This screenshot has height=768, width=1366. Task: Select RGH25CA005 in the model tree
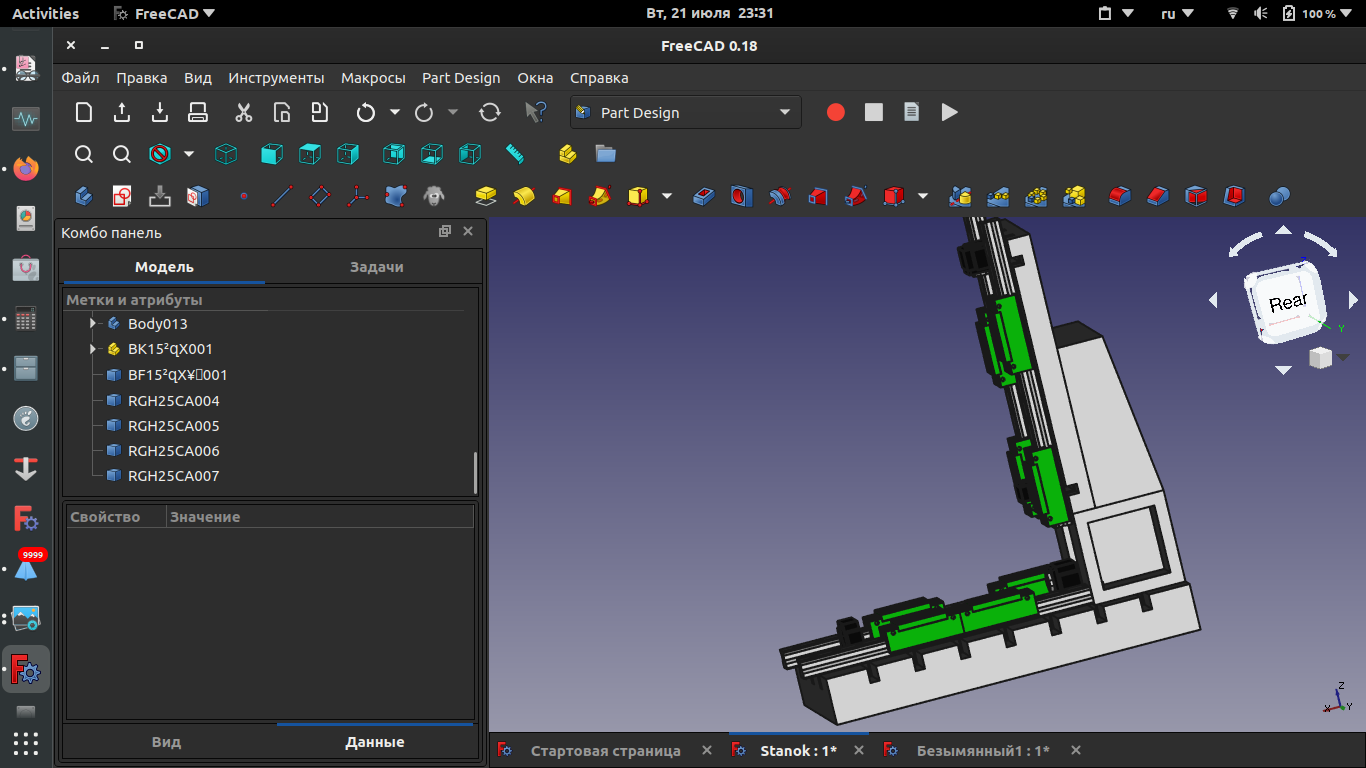(x=173, y=426)
